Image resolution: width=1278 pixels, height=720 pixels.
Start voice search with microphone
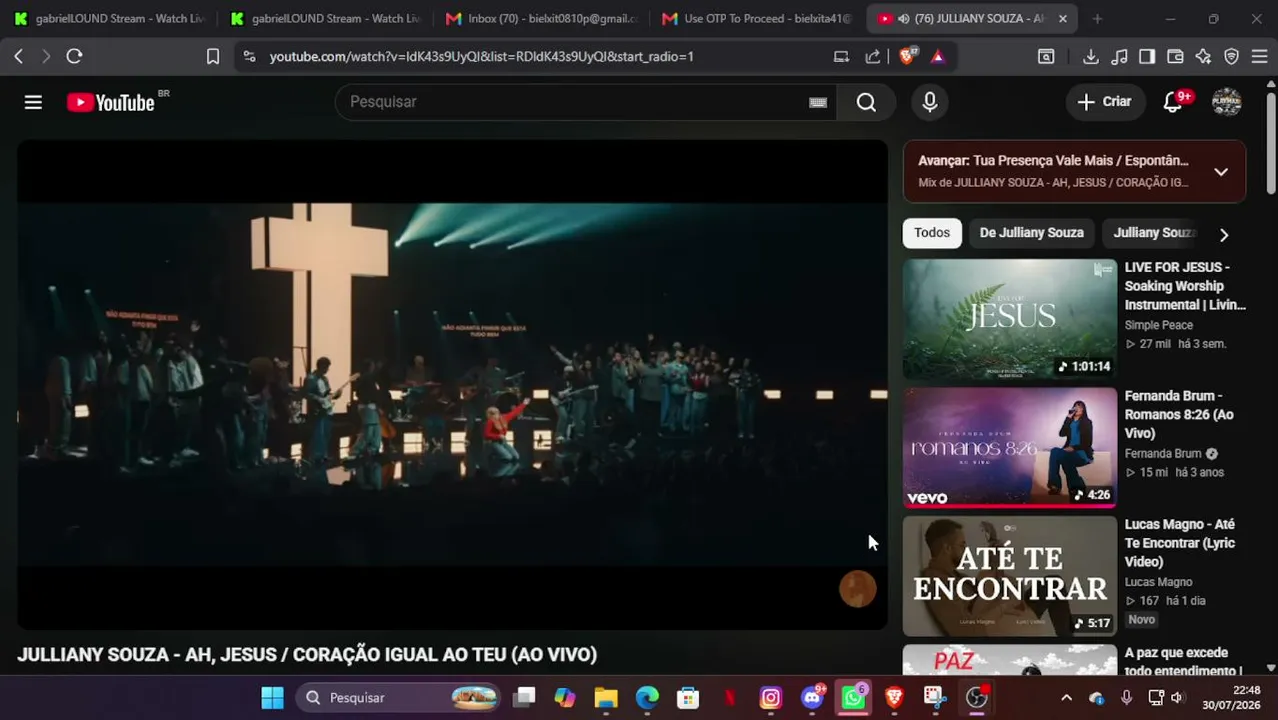(x=930, y=102)
